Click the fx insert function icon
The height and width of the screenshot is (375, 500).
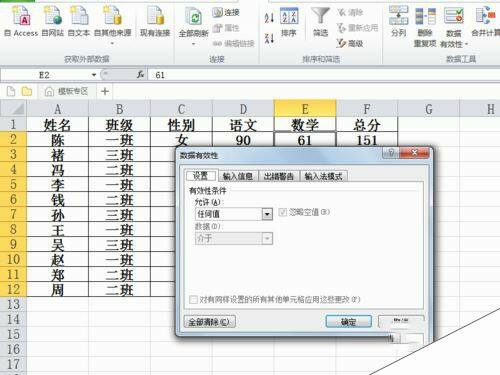[x=141, y=75]
